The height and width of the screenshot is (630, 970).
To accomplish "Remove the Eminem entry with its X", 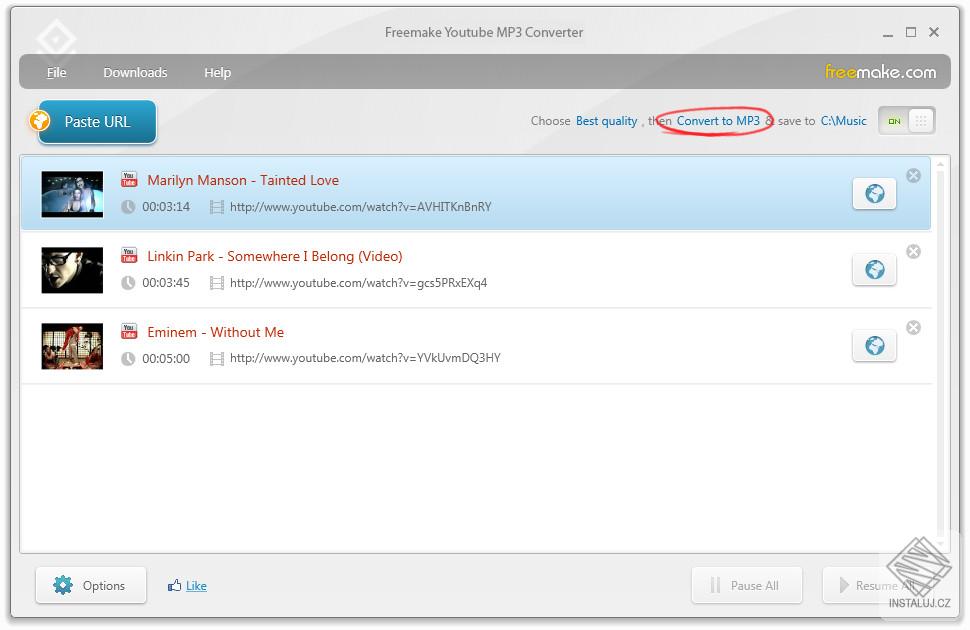I will (x=913, y=327).
